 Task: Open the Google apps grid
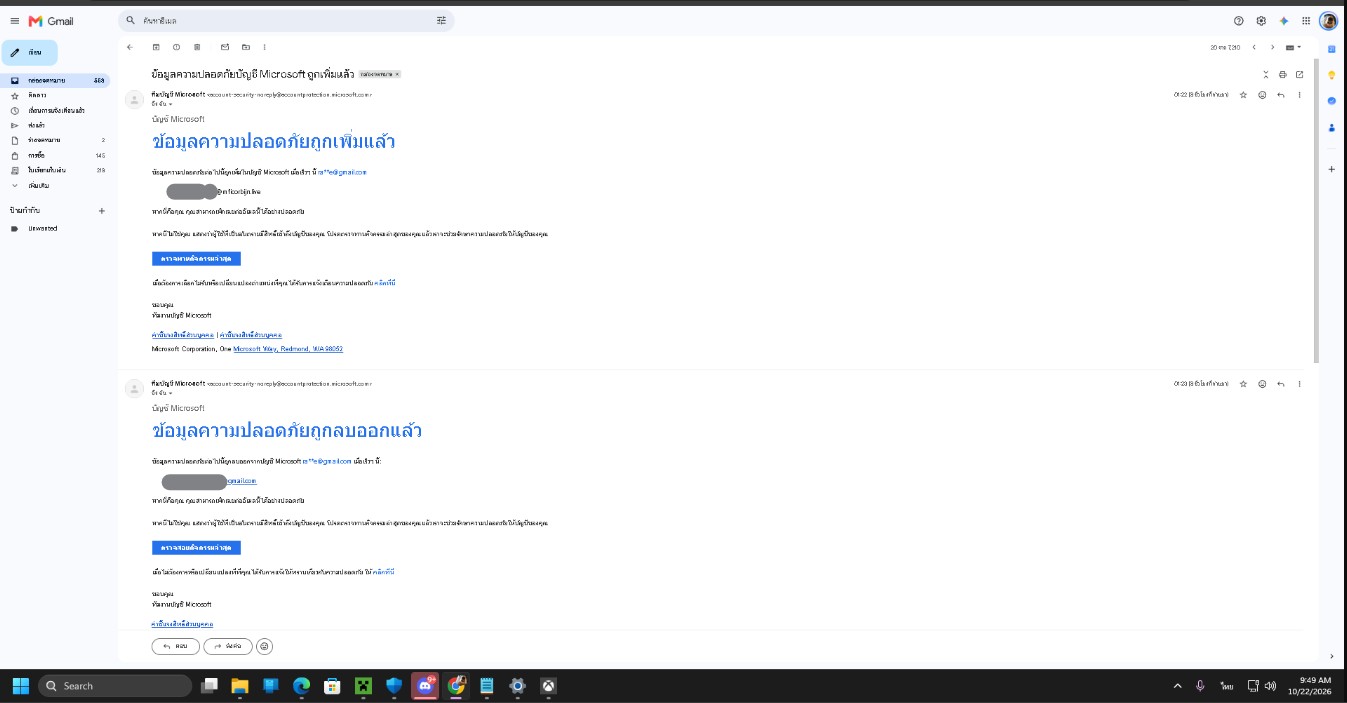1306,21
